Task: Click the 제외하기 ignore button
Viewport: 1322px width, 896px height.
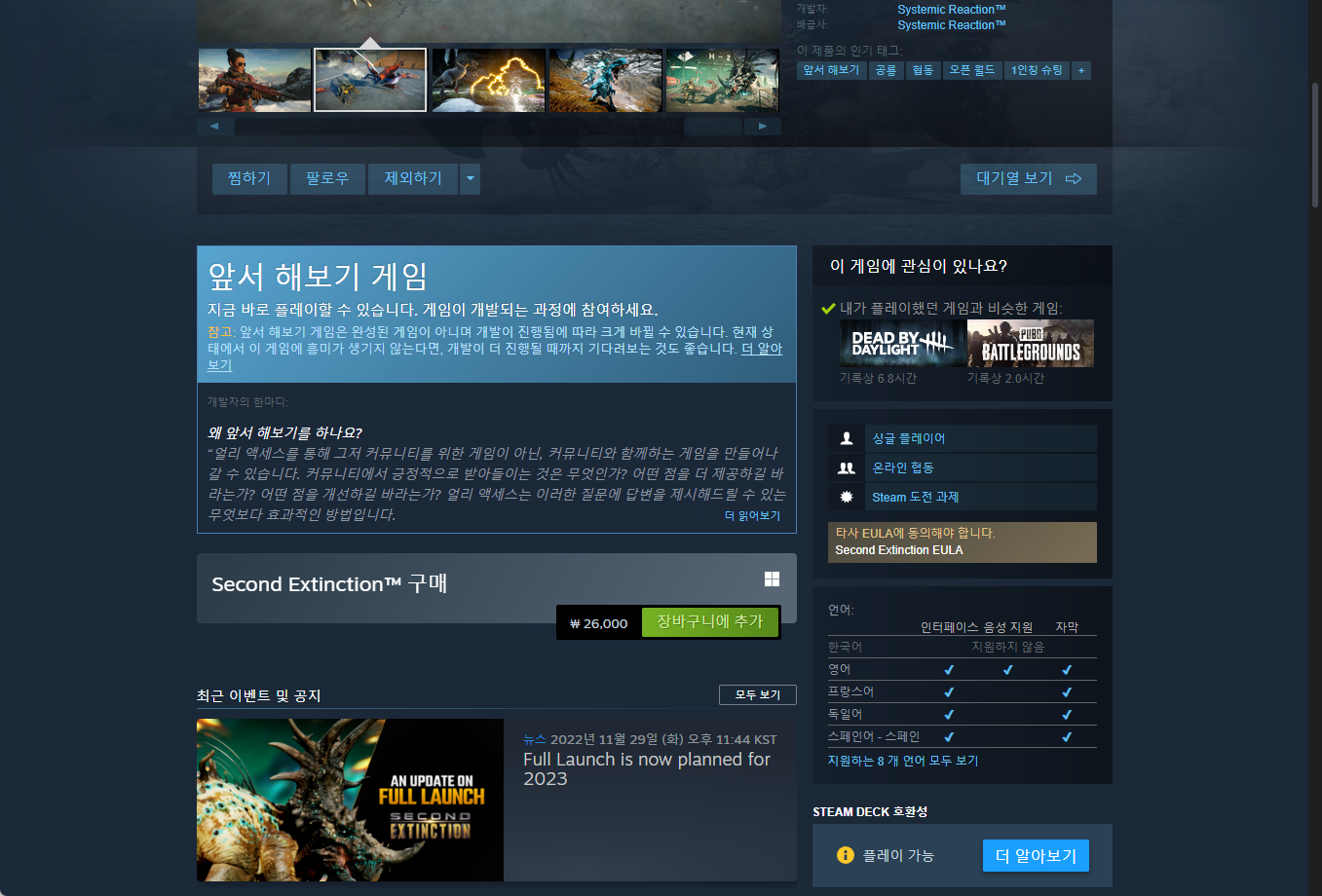Action: click(413, 179)
